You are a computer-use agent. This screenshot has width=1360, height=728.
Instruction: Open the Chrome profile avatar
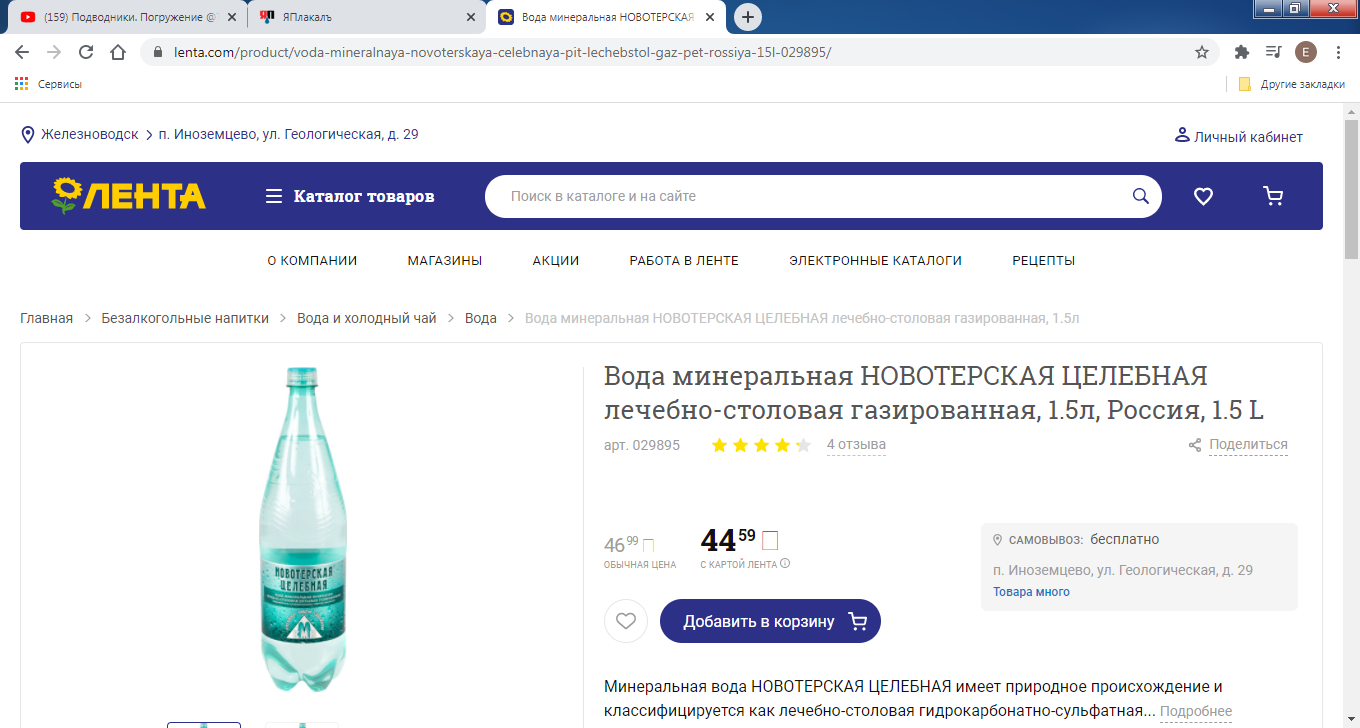pyautogui.click(x=1305, y=52)
